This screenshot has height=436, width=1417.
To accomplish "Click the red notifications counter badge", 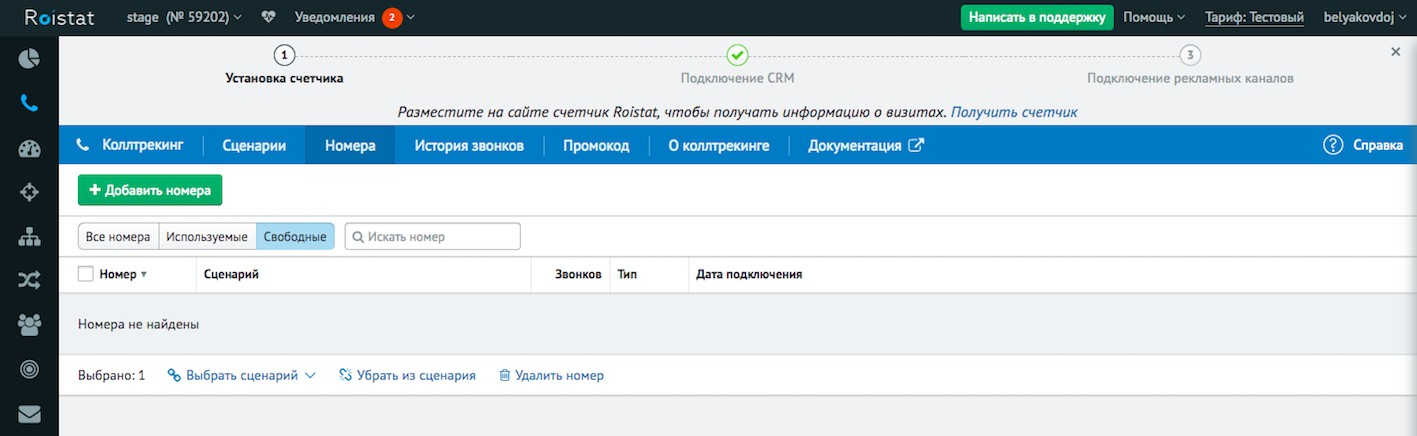I will point(392,17).
